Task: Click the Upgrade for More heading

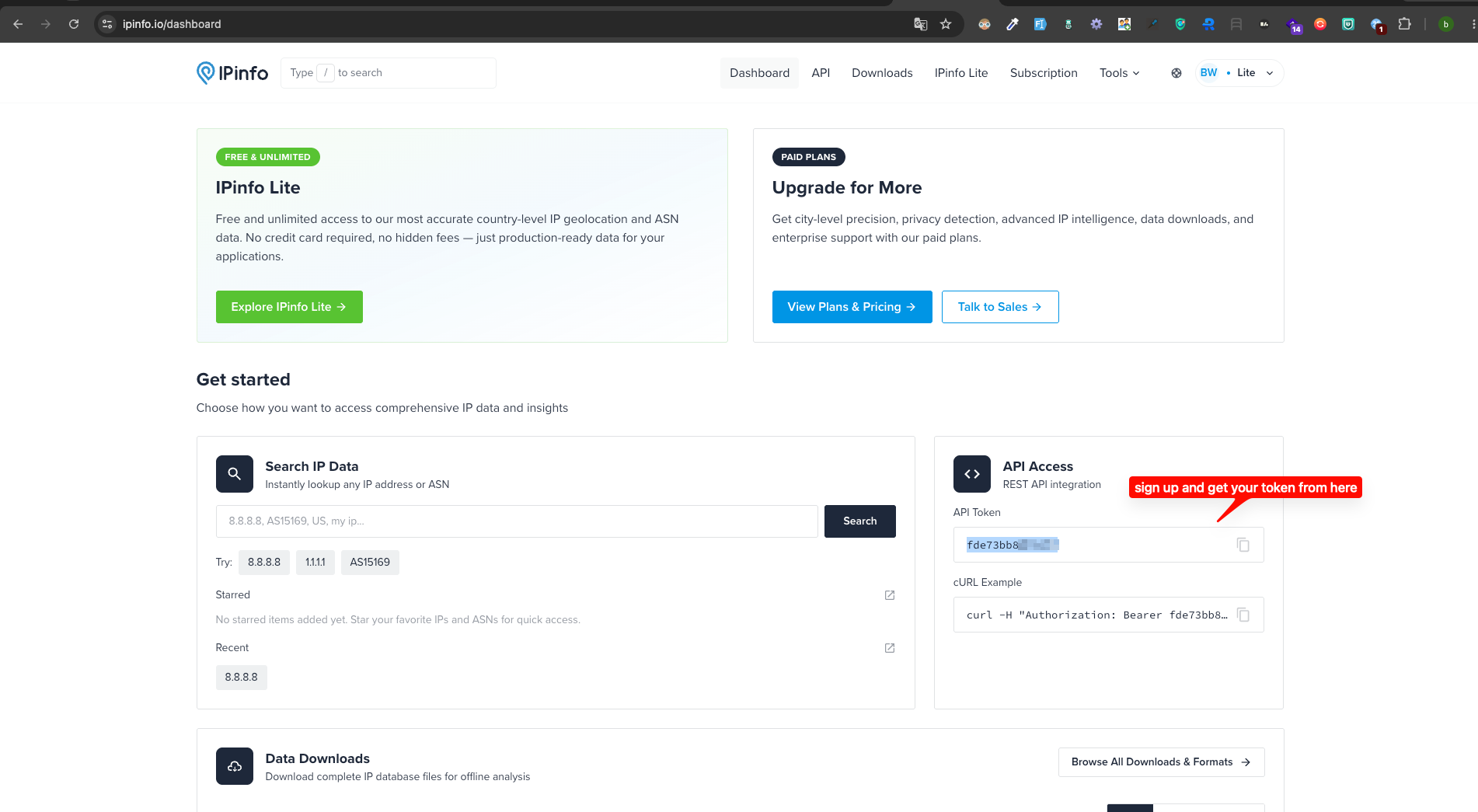Action: coord(847,187)
